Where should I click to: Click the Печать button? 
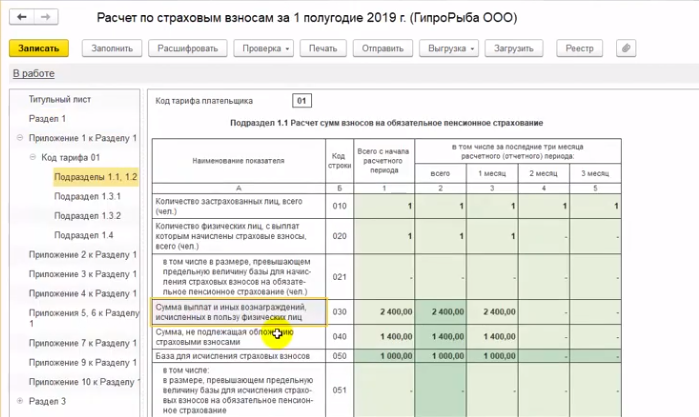coord(323,47)
